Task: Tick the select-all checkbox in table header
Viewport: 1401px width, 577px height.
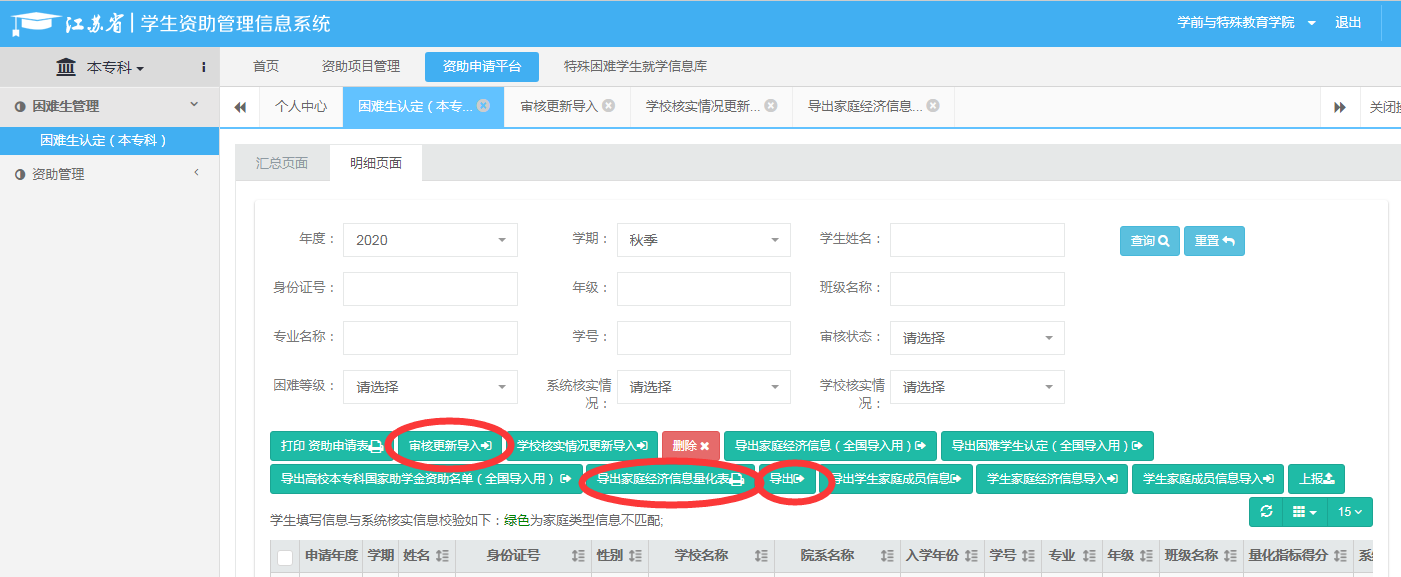Action: 286,557
